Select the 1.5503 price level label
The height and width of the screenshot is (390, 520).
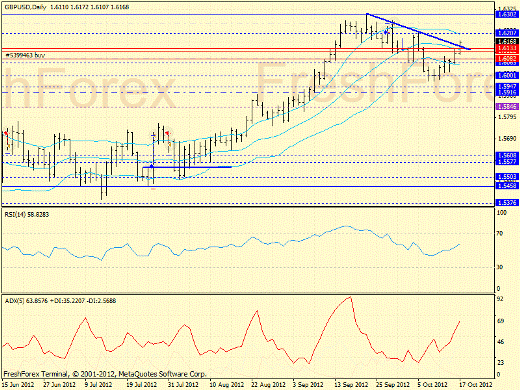point(507,177)
